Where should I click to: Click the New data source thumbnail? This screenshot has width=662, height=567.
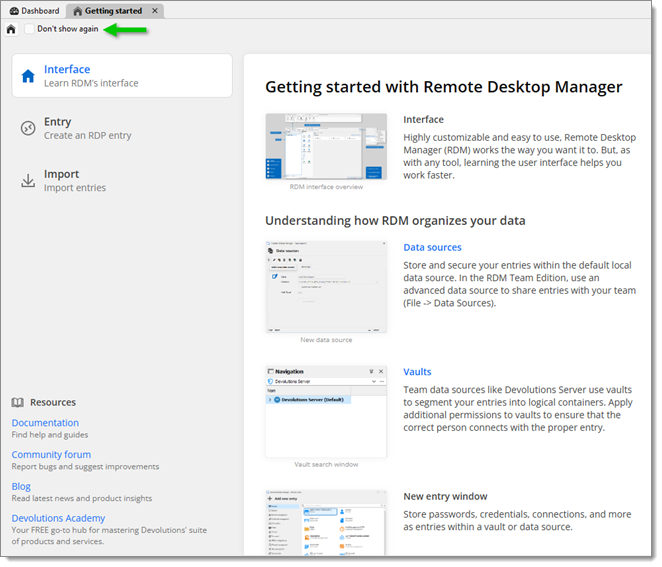coord(326,287)
